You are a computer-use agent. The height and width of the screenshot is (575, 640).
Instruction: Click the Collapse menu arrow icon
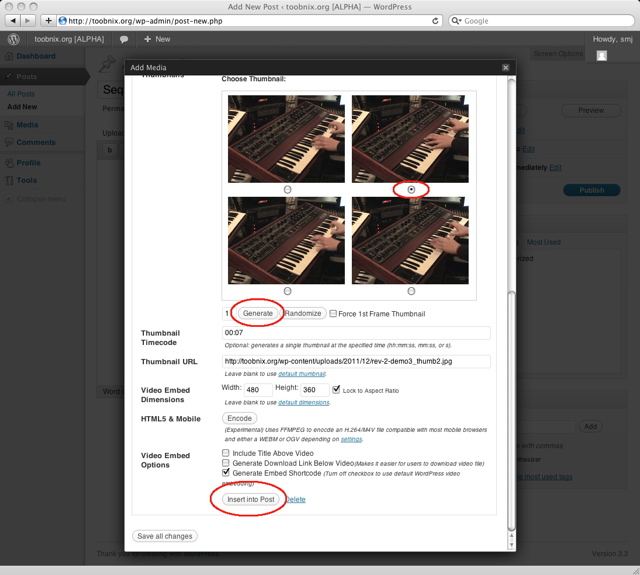coord(9,199)
